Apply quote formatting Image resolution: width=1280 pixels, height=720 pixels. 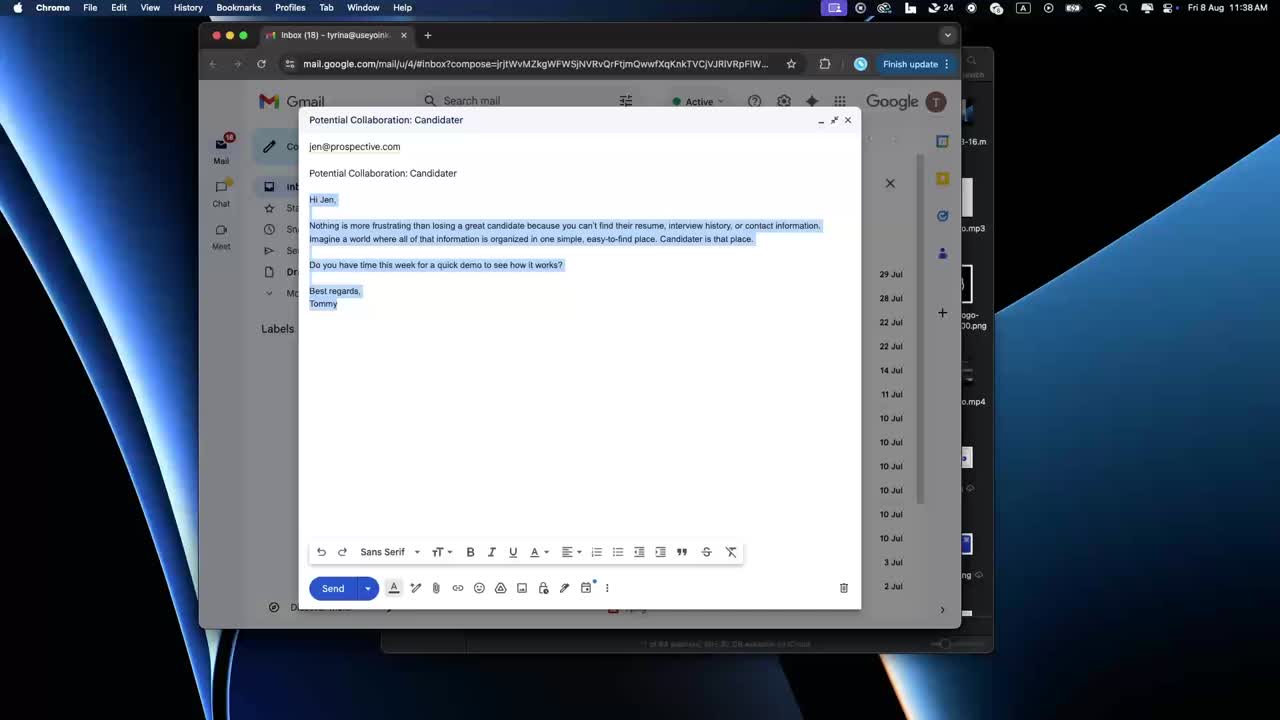click(682, 552)
